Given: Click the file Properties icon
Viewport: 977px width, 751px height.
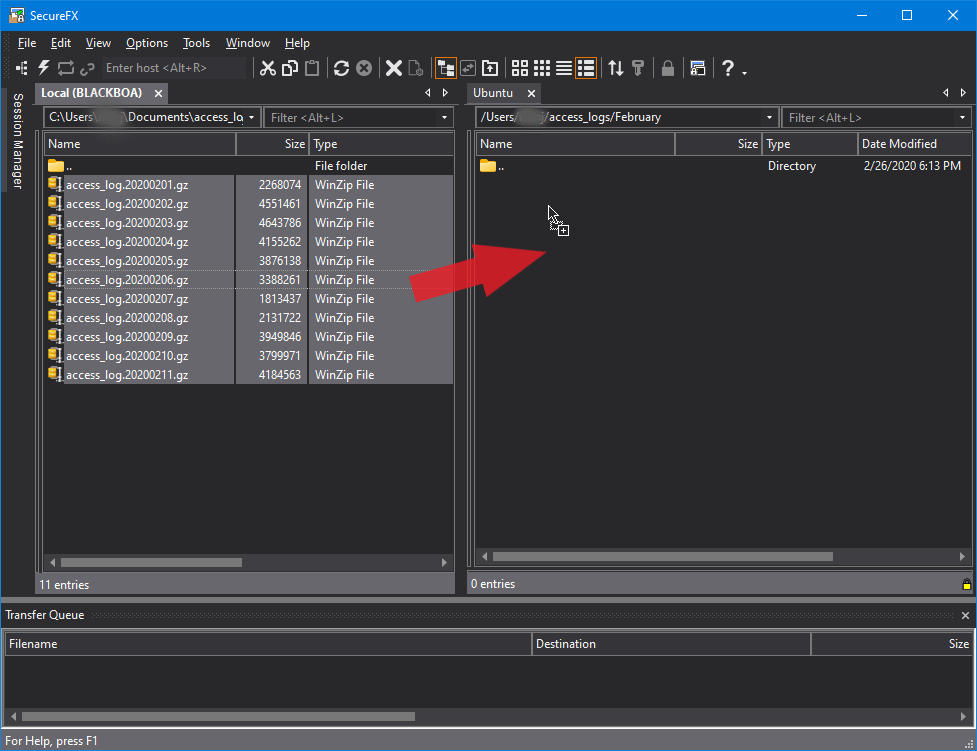Looking at the screenshot, I should click(x=416, y=68).
